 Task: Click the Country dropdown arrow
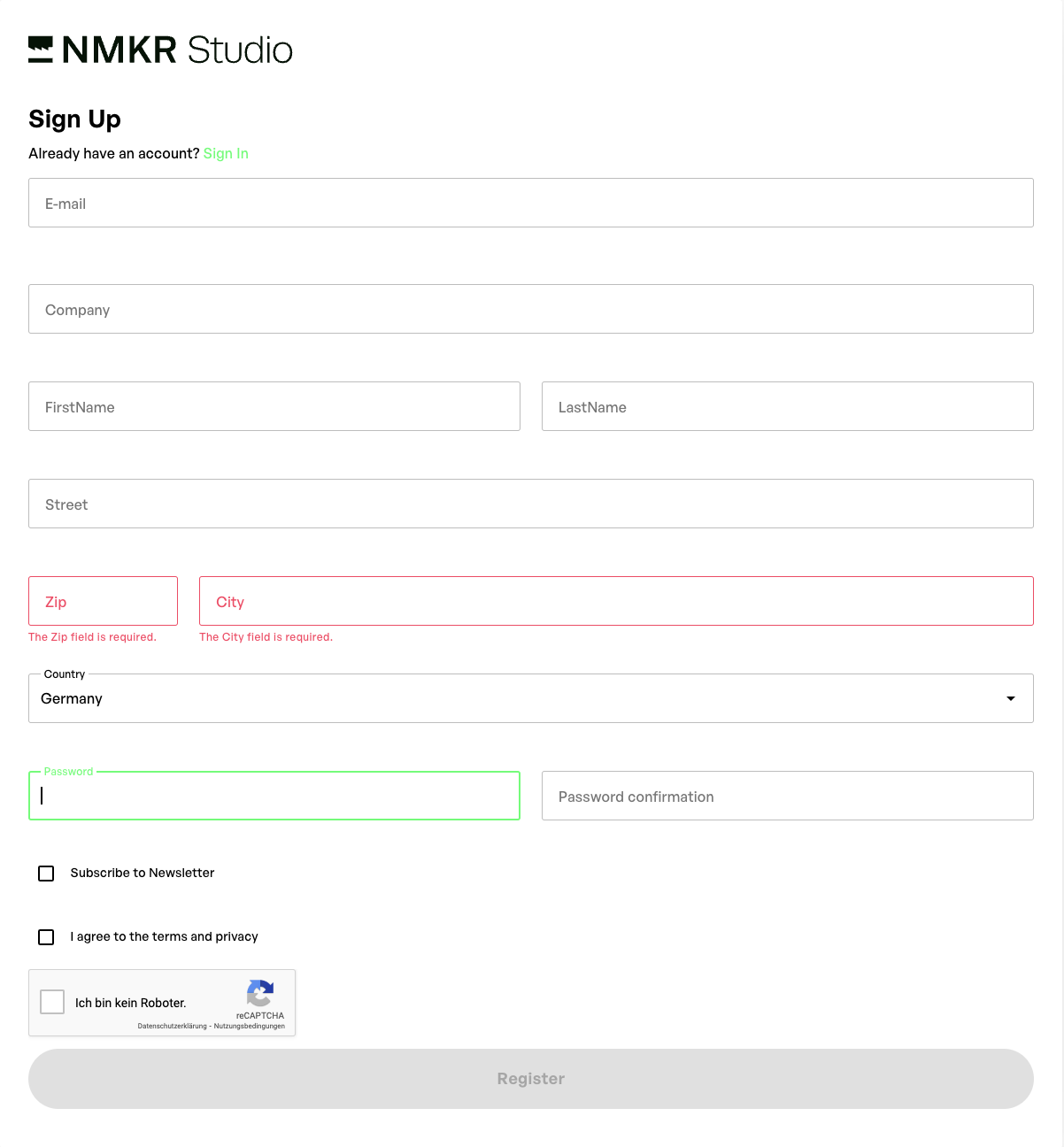point(1010,699)
